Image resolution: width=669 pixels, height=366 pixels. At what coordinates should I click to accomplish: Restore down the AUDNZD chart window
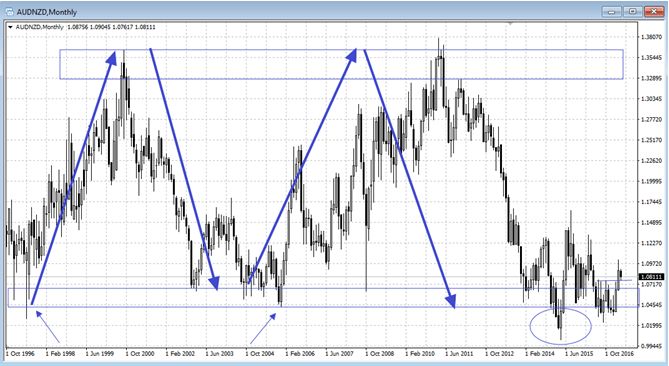point(633,12)
